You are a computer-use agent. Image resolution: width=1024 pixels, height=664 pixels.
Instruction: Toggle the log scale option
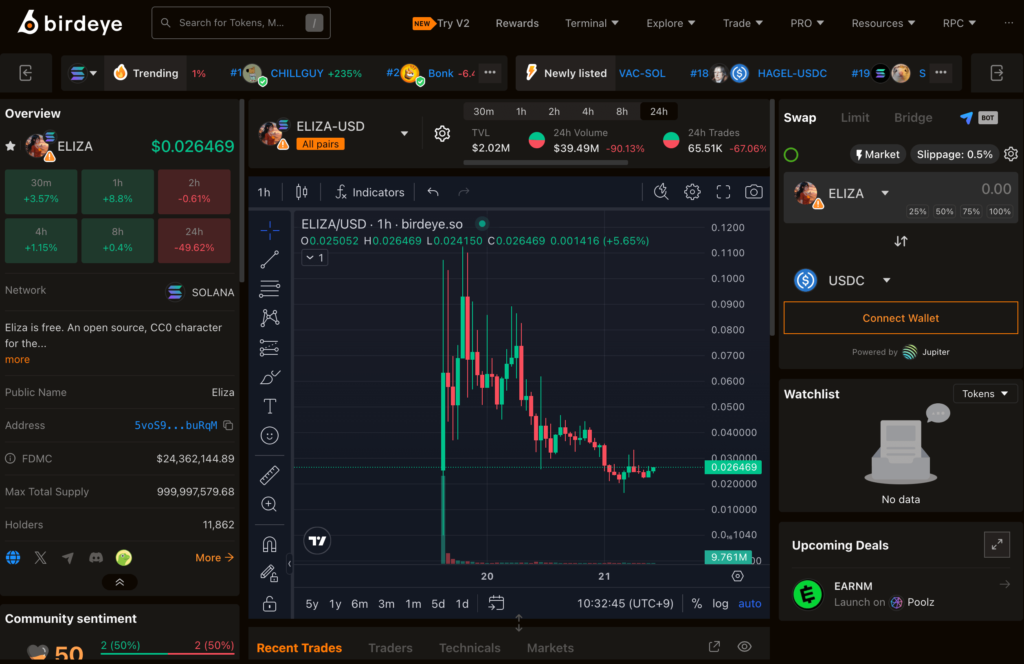pos(720,604)
